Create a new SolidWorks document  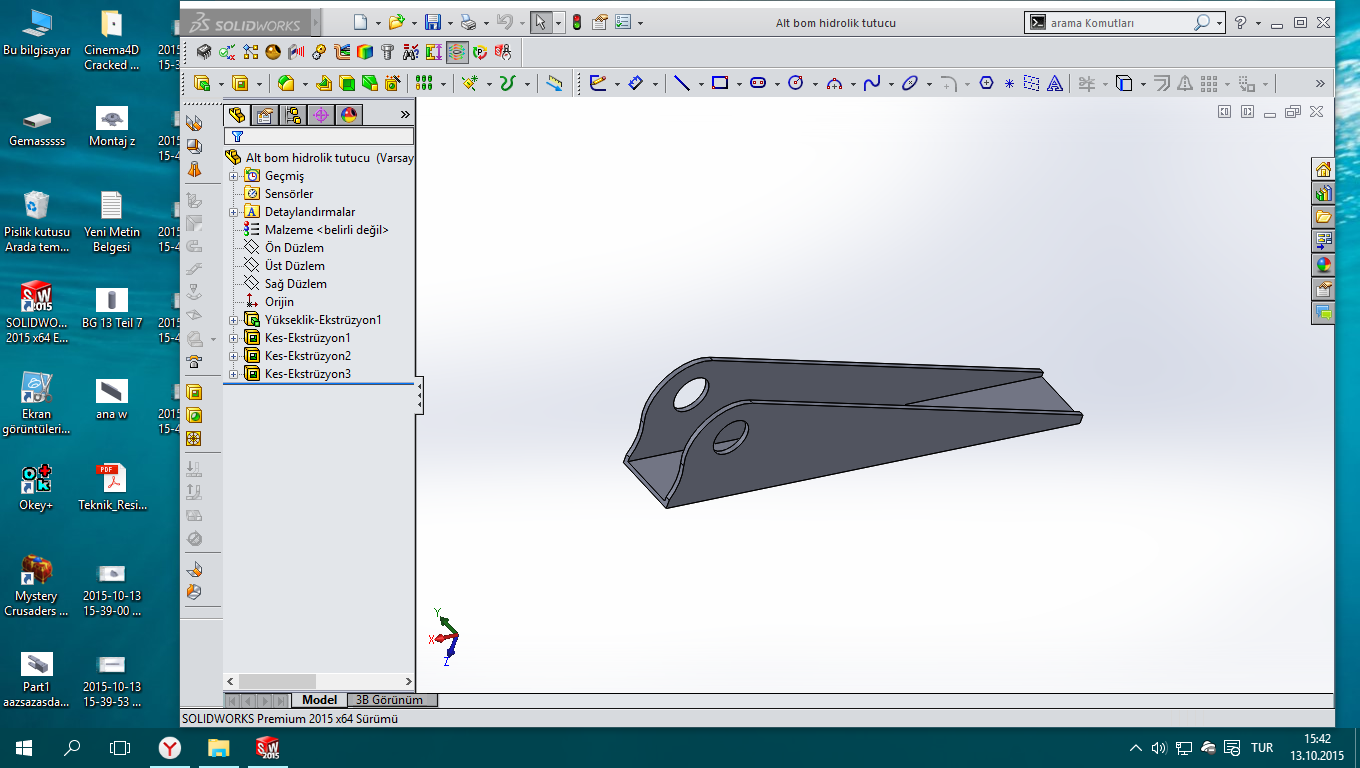pyautogui.click(x=361, y=22)
